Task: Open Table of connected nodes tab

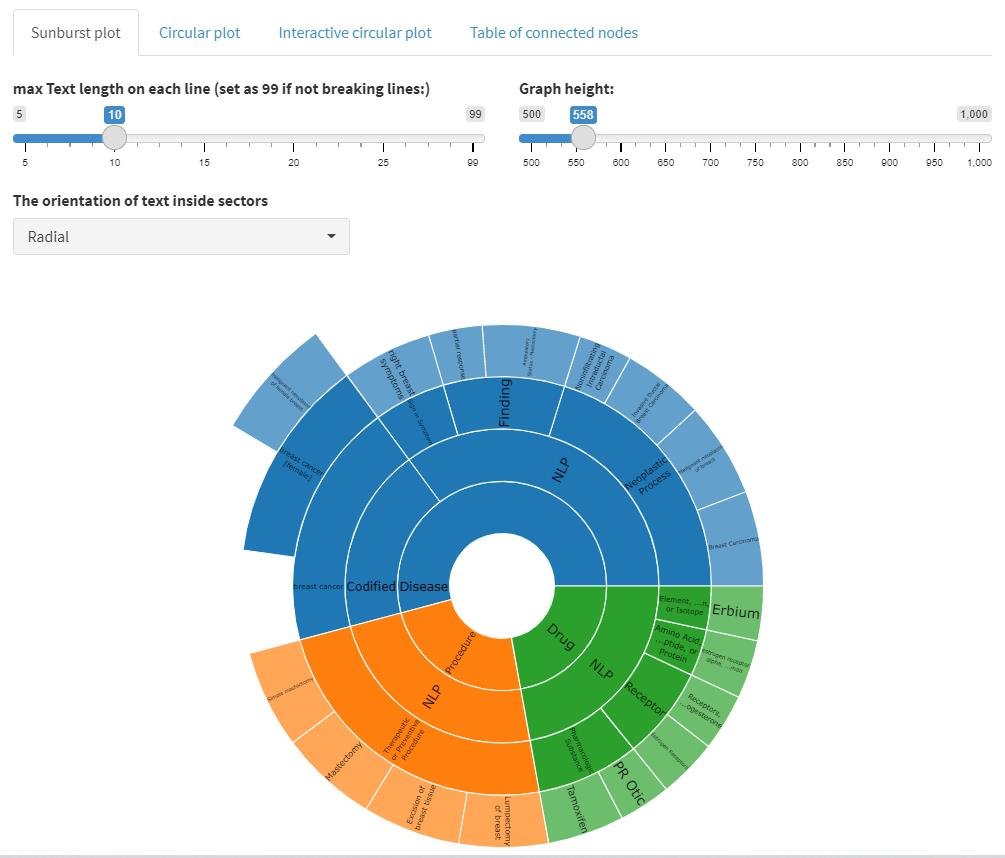Action: tap(553, 33)
